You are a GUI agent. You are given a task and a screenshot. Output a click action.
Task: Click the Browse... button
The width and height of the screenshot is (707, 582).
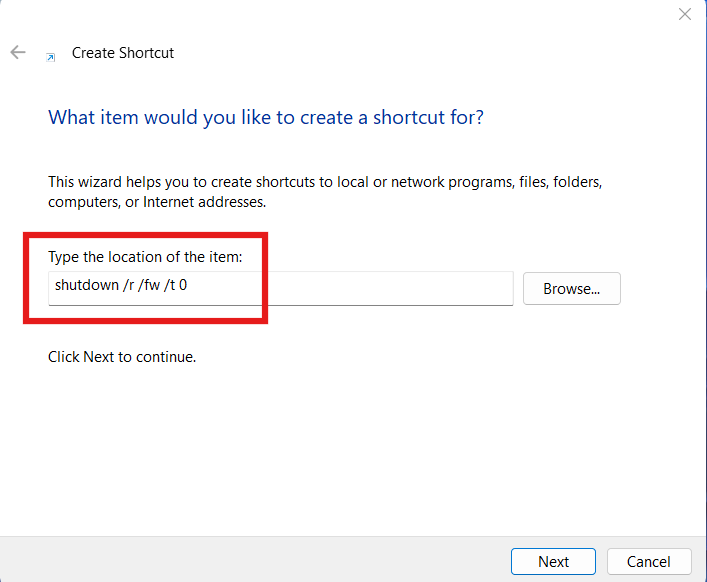click(571, 289)
